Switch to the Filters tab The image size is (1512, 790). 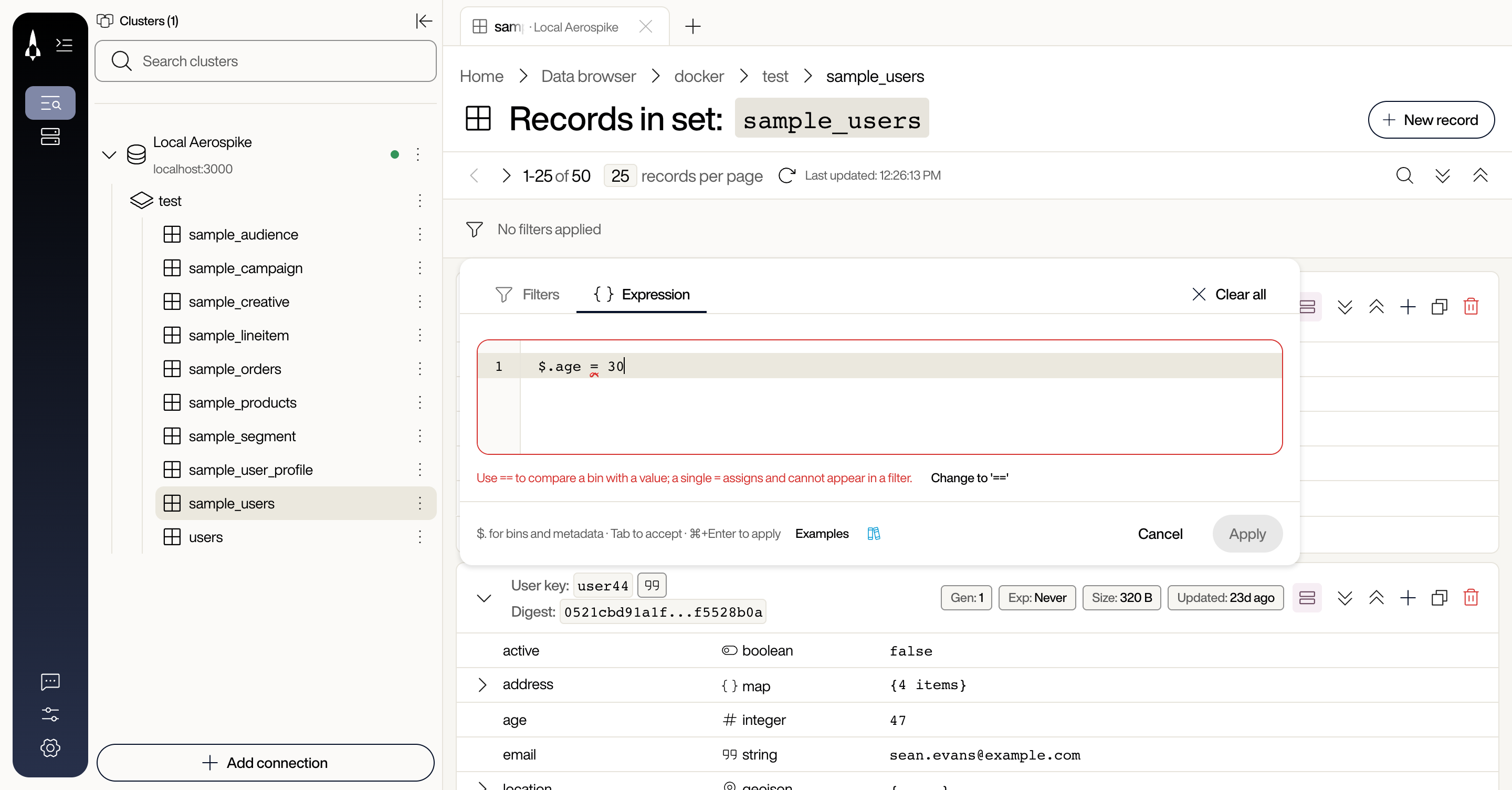[527, 294]
